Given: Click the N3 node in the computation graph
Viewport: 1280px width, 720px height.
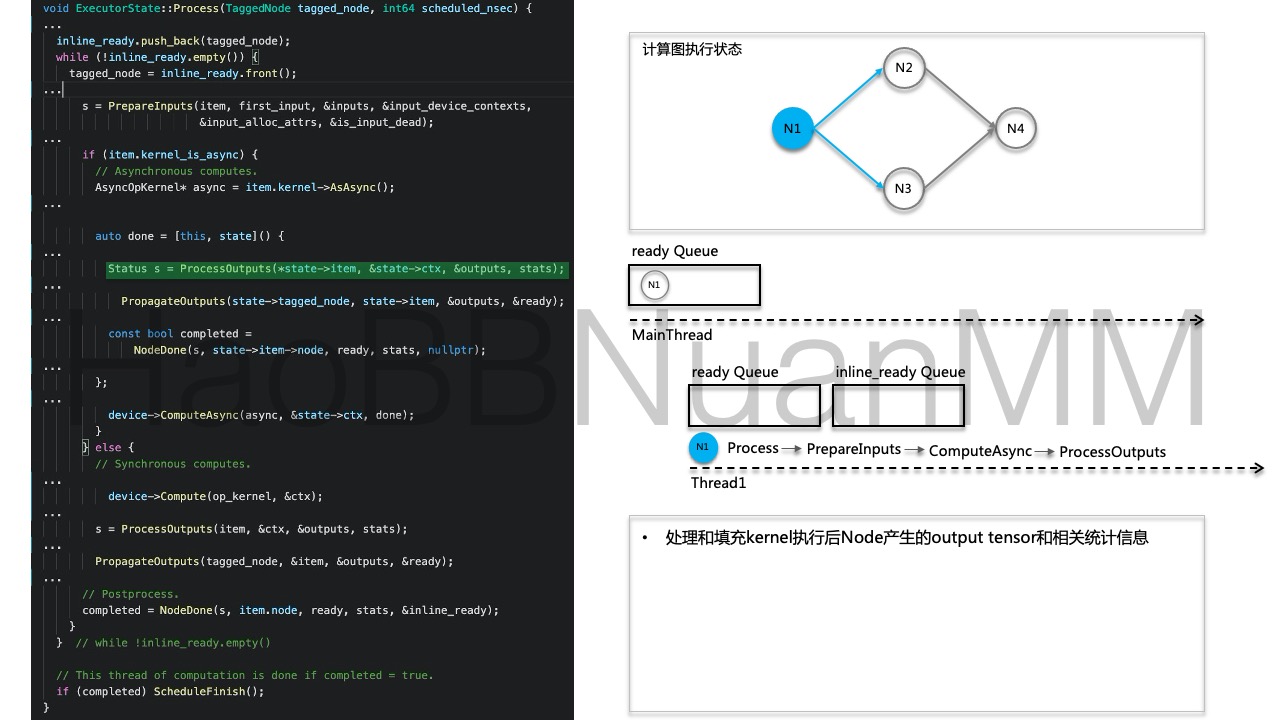Looking at the screenshot, I should [903, 188].
